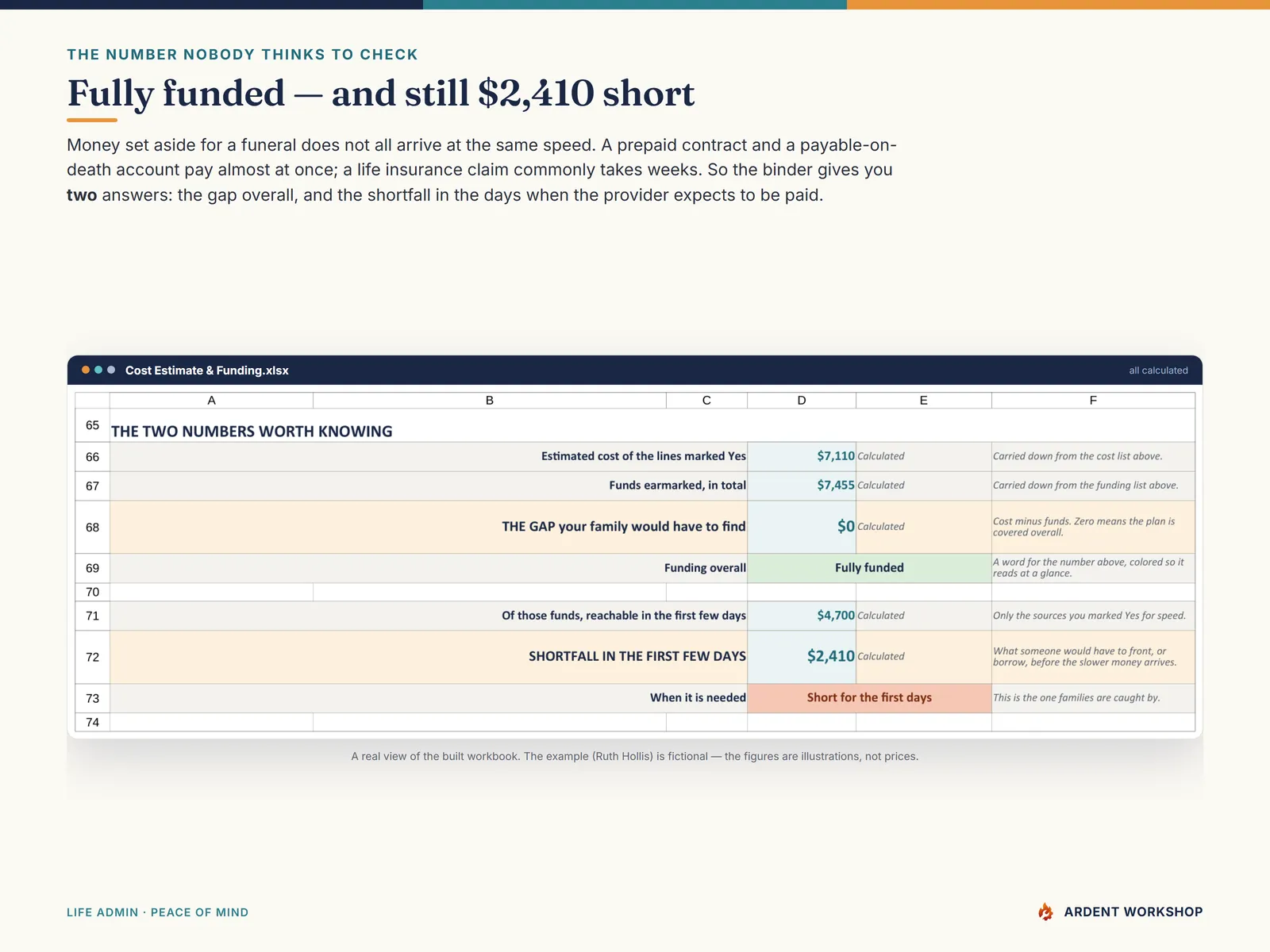Click the gray window dot in the title bar
The width and height of the screenshot is (1270, 952).
tap(111, 370)
